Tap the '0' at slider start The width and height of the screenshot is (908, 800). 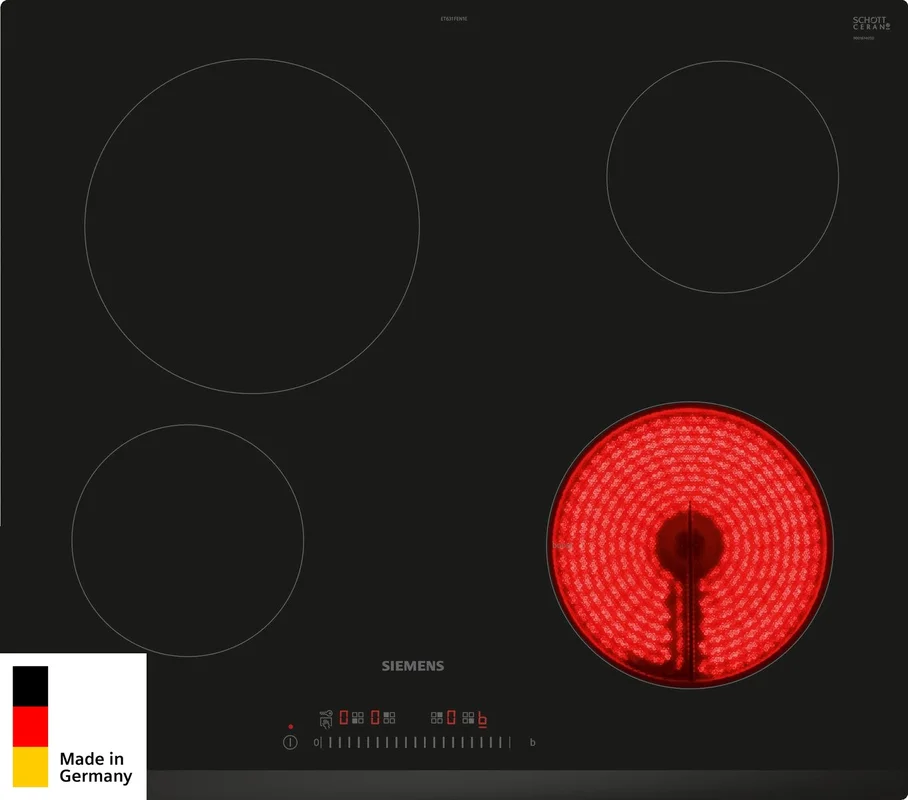316,742
